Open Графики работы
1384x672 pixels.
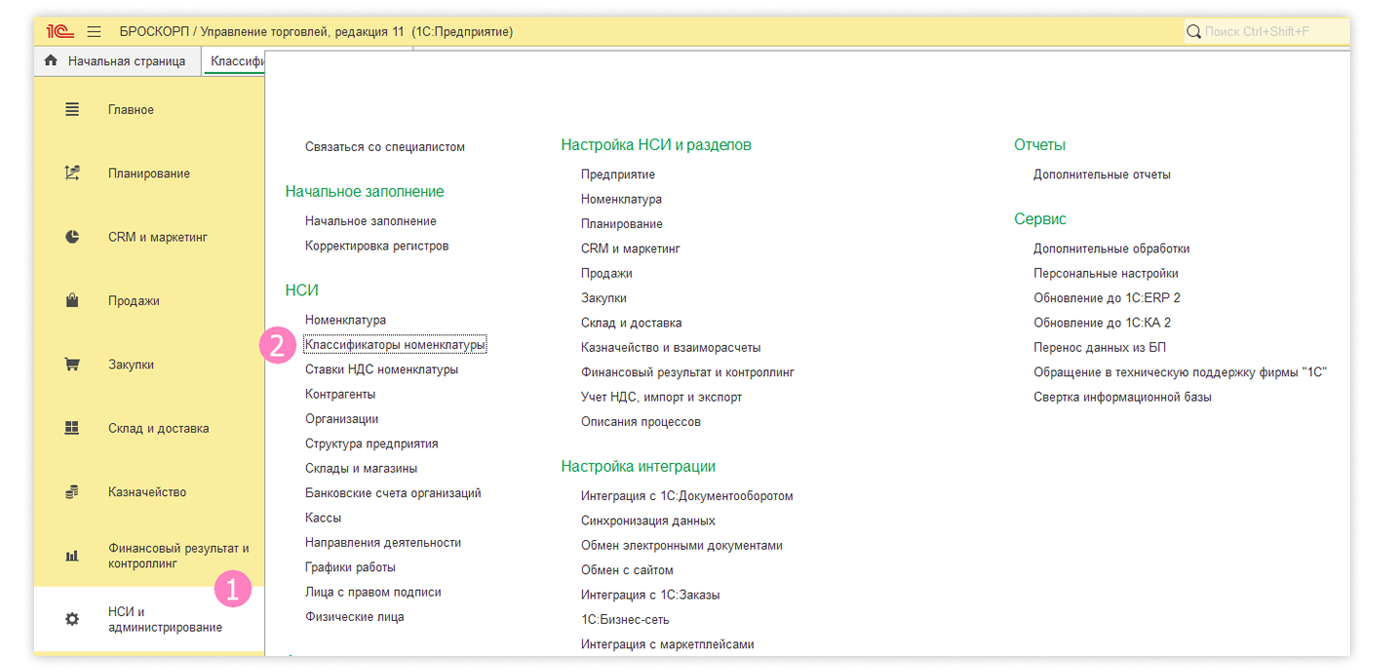(x=350, y=567)
